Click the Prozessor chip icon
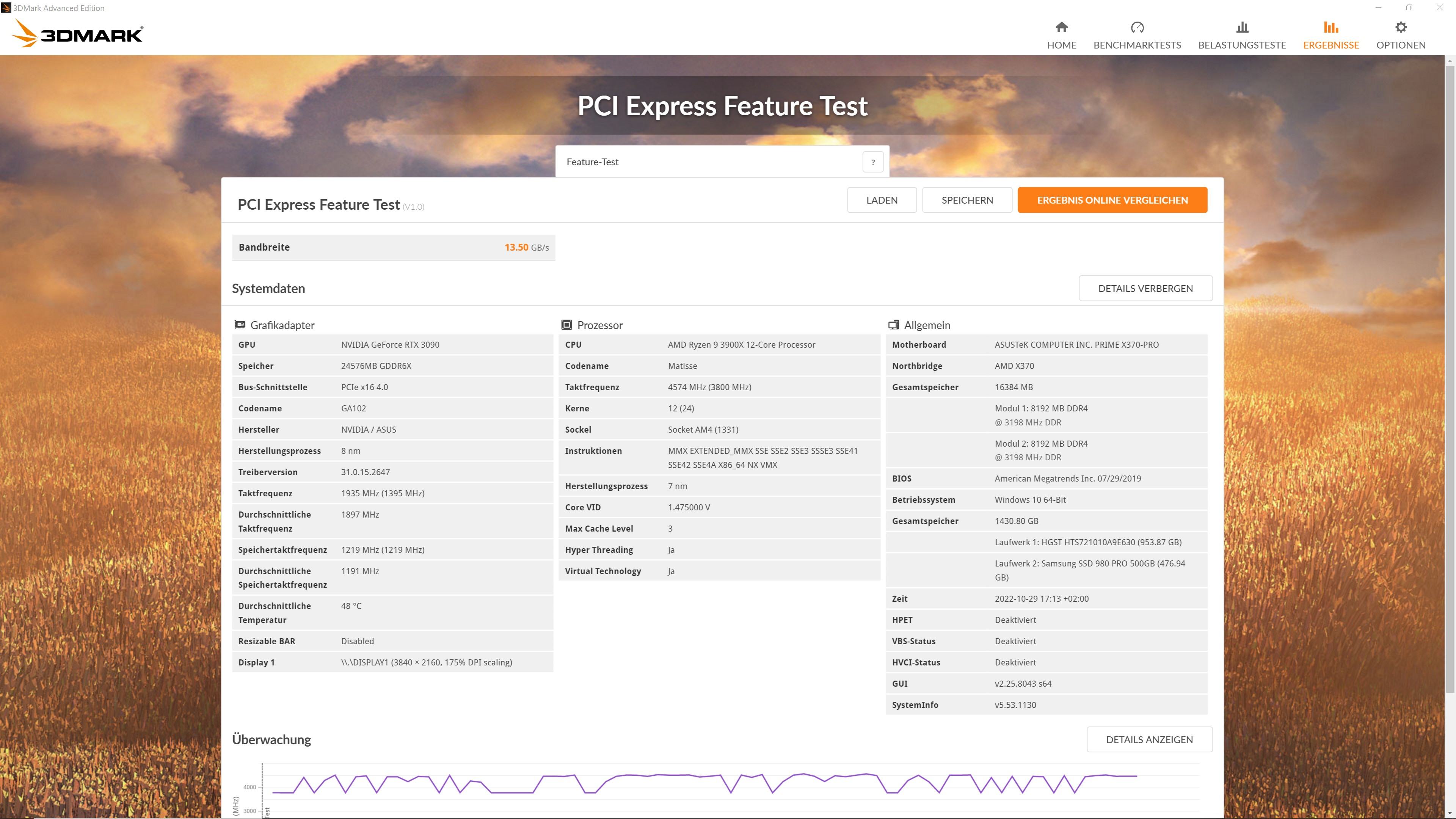The height and width of the screenshot is (819, 1456). pos(566,325)
